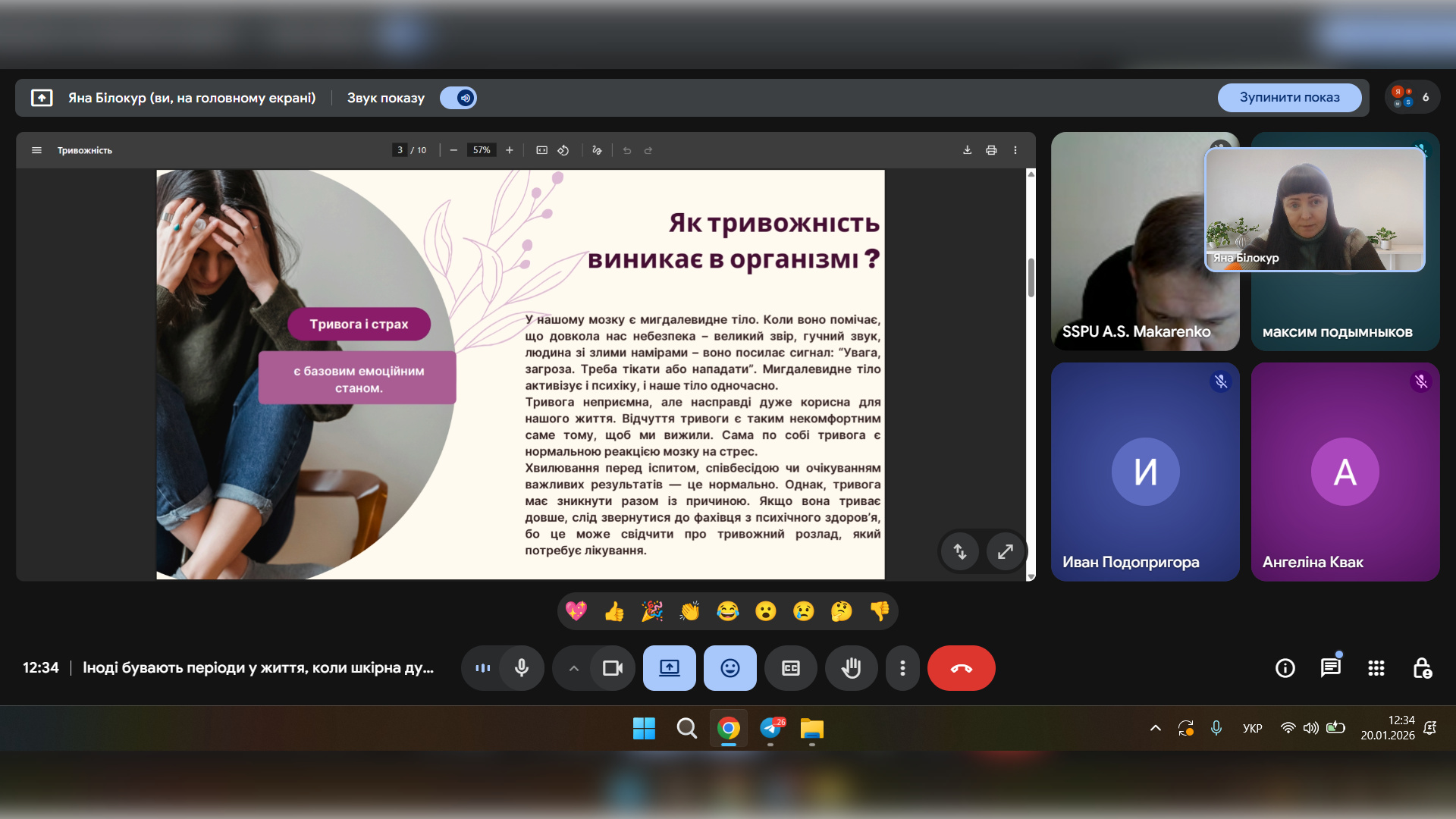Show hidden icons in system tray
Screen dimensions: 1456x819
point(1156,728)
